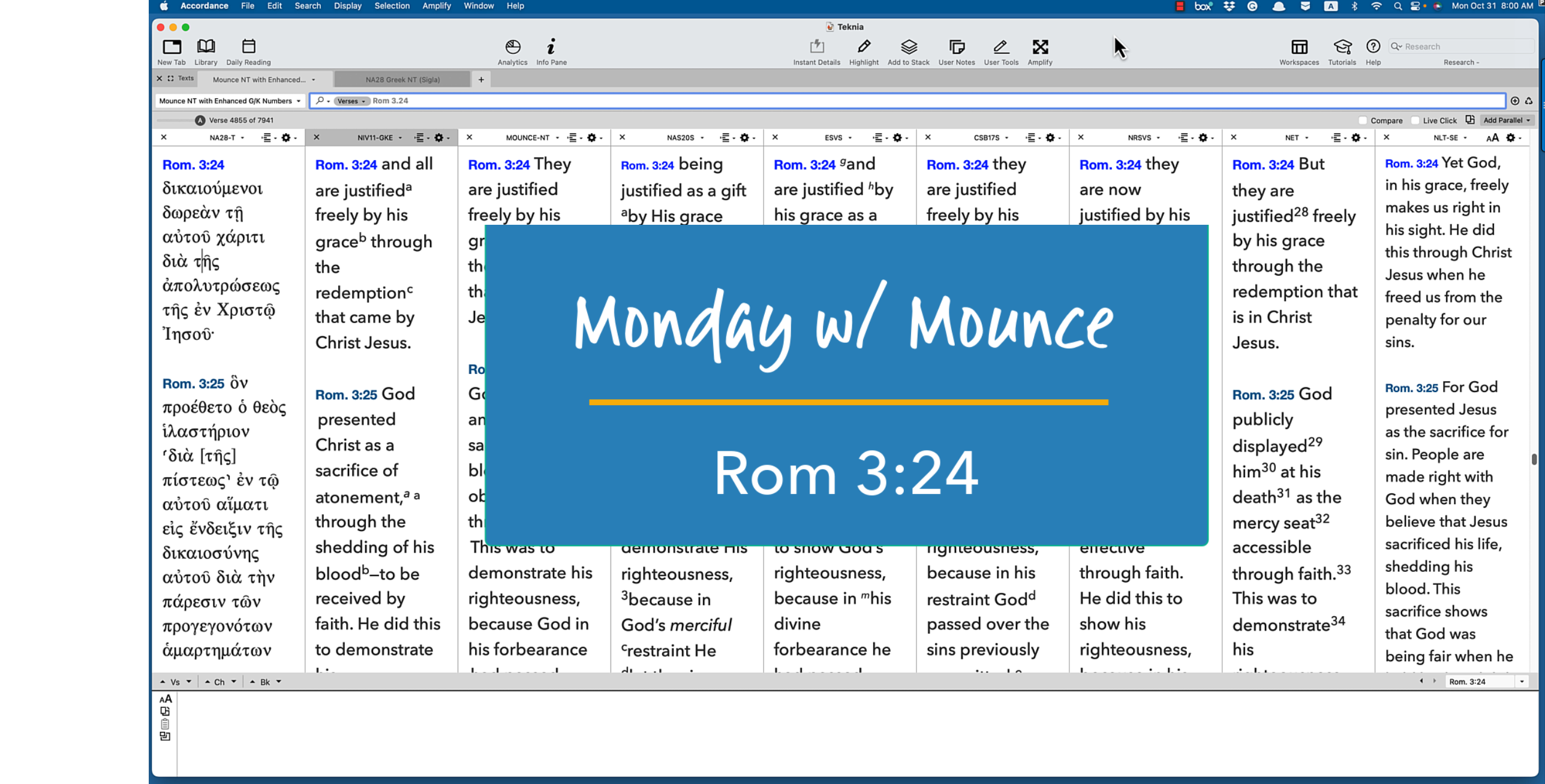Close the NAS20S pane
1545x784 pixels.
[623, 137]
